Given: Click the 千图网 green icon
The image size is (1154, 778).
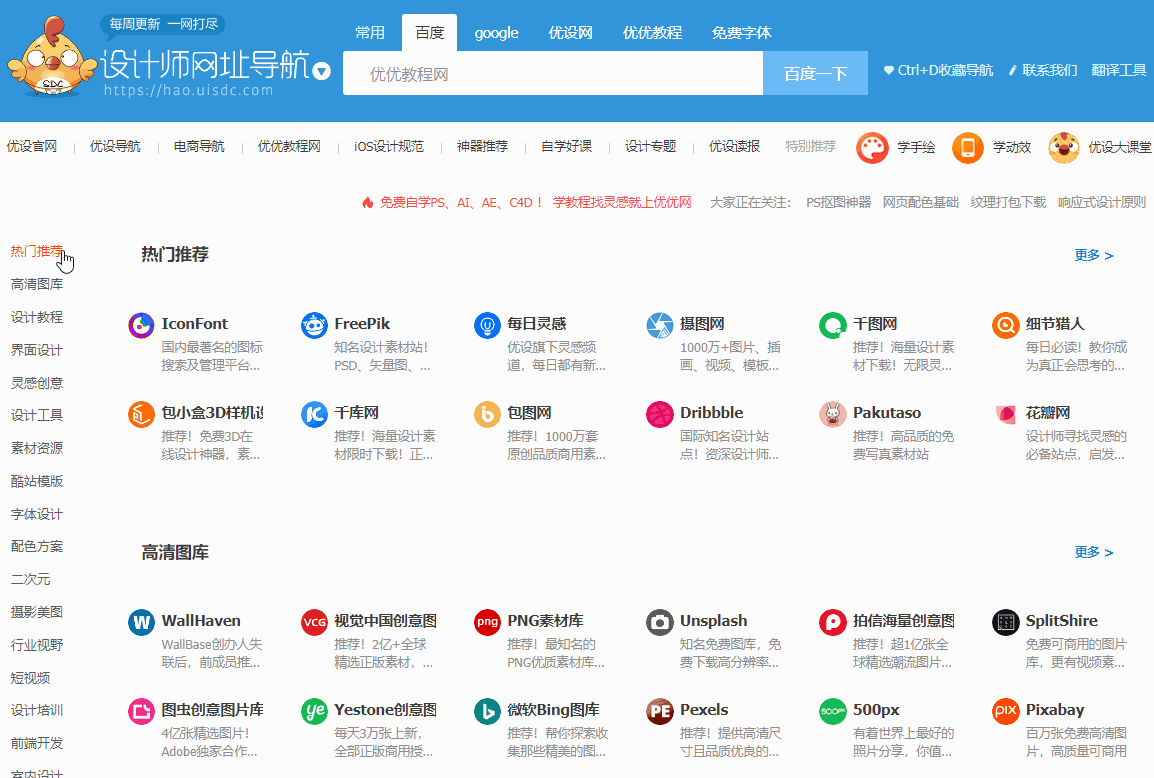Looking at the screenshot, I should (832, 325).
